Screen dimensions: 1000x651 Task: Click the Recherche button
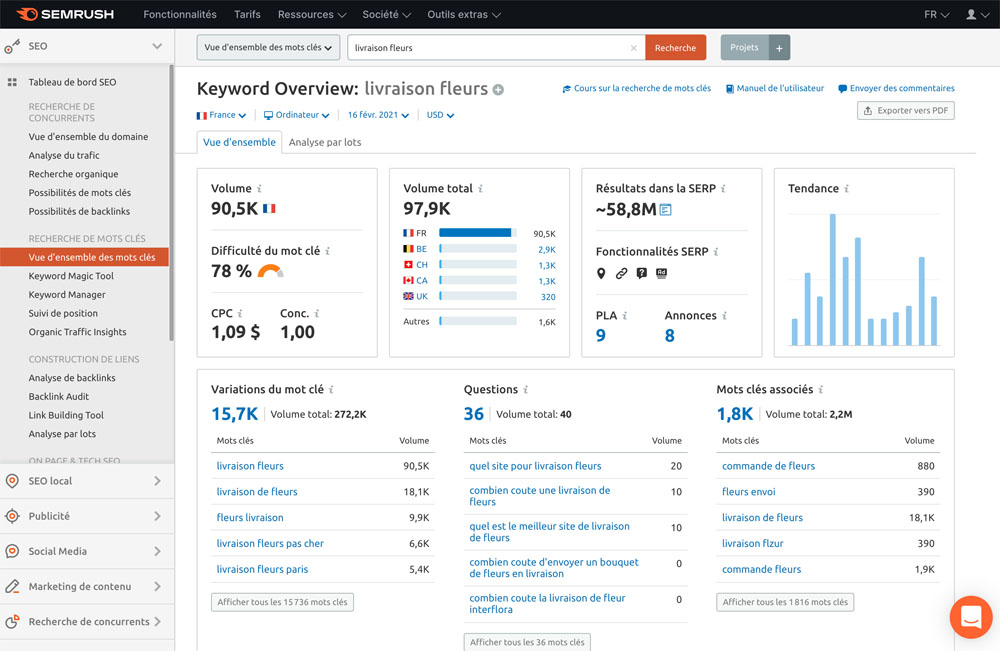coord(675,48)
